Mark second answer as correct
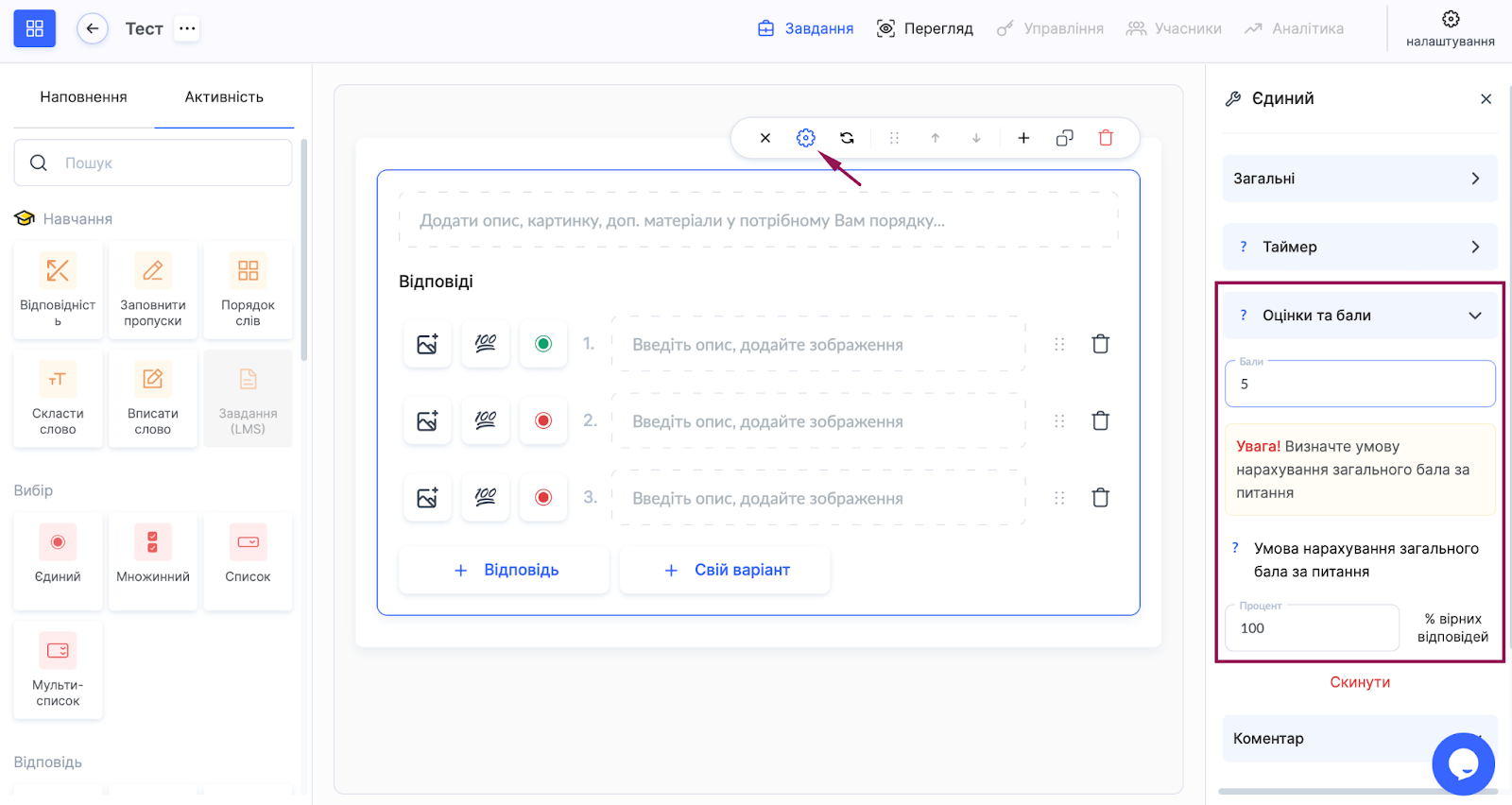The image size is (1512, 805). tap(543, 420)
